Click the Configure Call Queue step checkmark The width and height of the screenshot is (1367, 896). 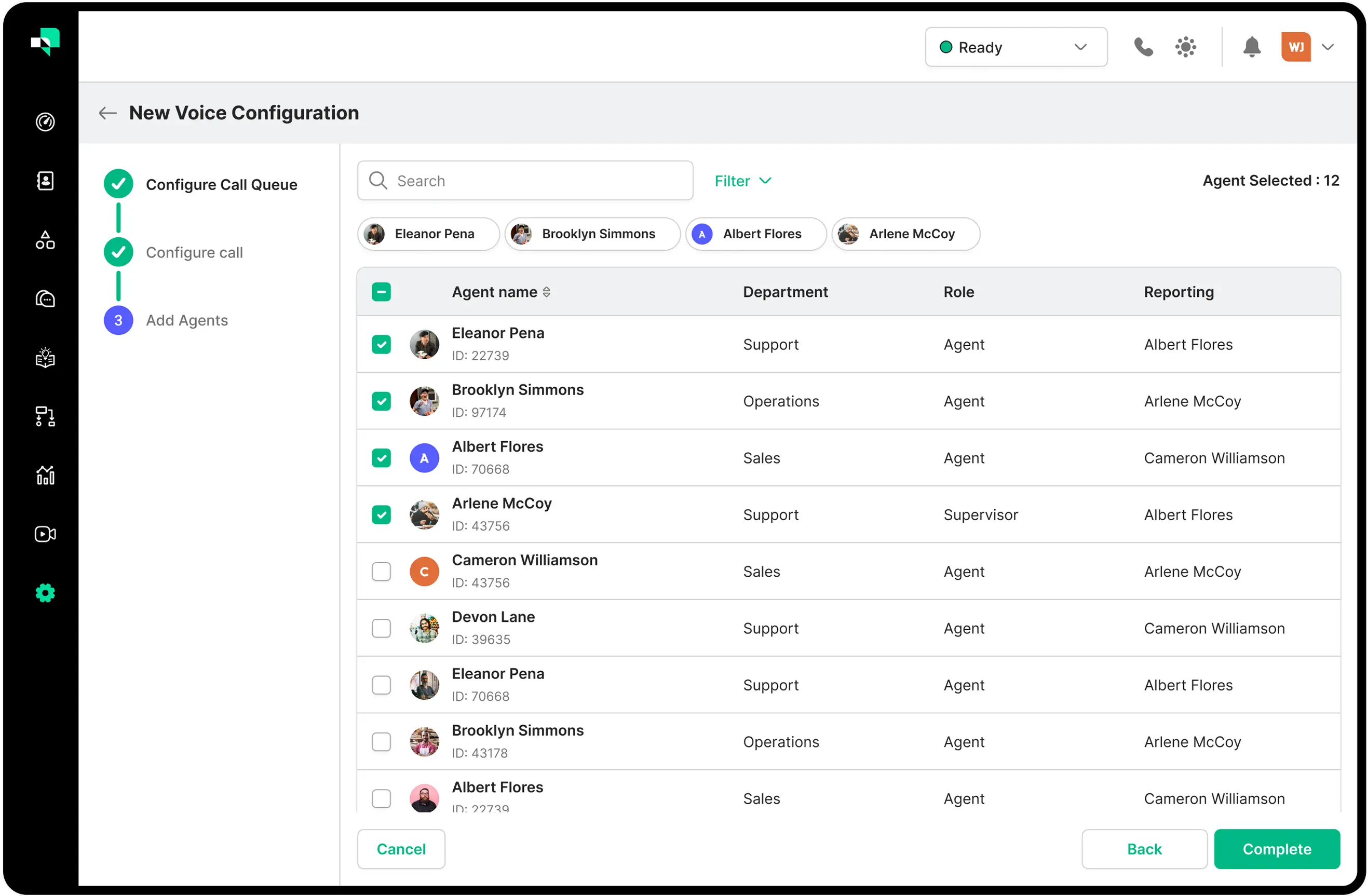point(118,184)
